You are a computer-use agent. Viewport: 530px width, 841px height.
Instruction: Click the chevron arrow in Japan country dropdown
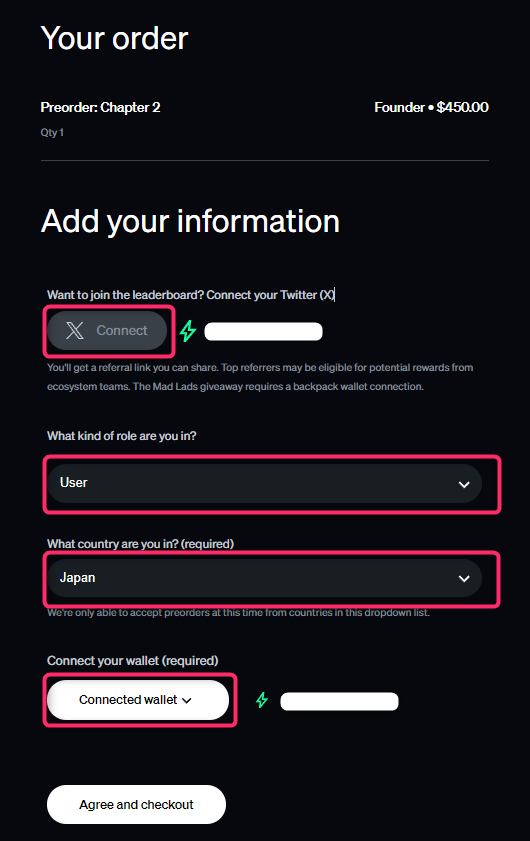click(464, 579)
